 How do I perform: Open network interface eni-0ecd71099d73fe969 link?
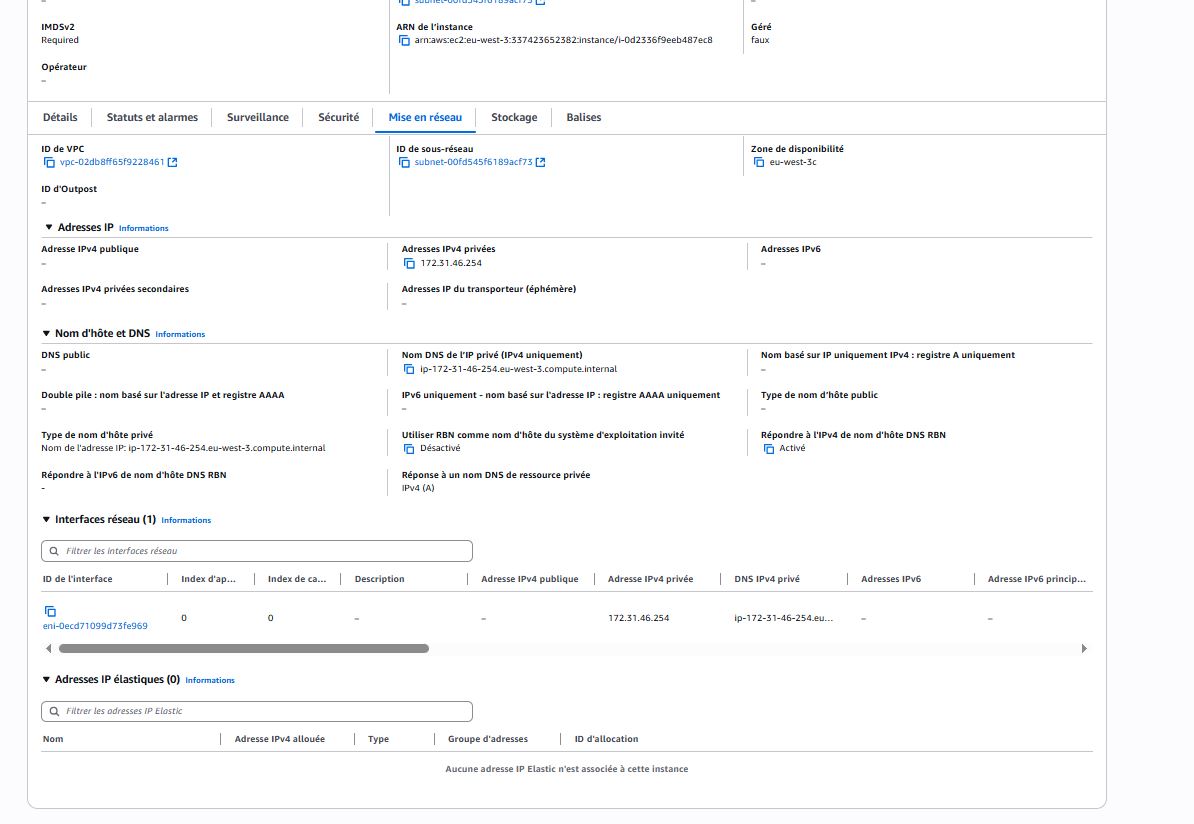[95, 626]
